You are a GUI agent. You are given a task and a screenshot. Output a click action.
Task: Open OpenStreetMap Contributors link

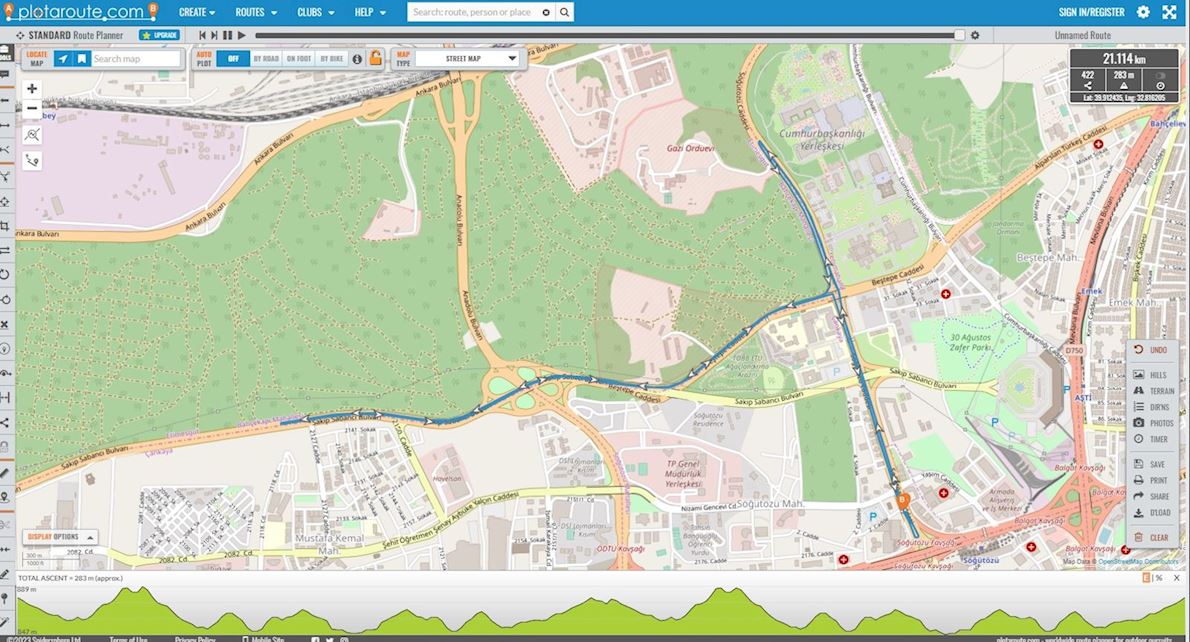click(x=1139, y=562)
